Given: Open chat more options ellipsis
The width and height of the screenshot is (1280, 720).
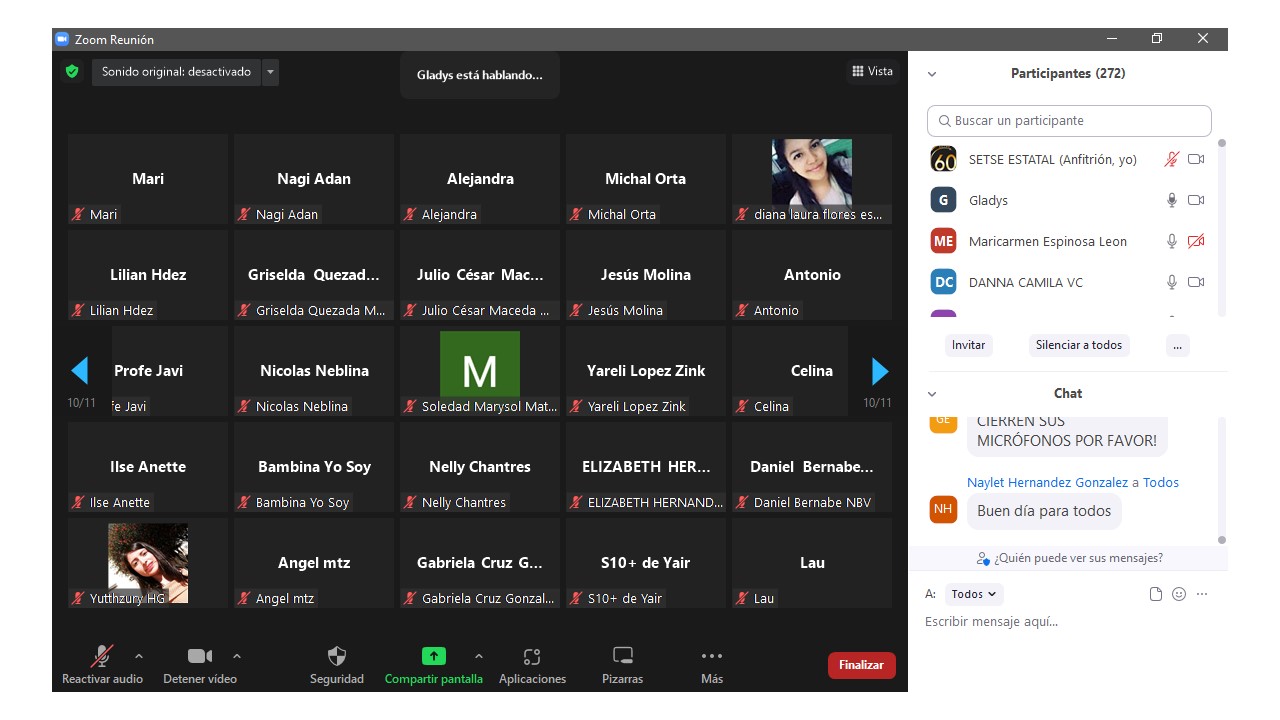Looking at the screenshot, I should point(1202,594).
